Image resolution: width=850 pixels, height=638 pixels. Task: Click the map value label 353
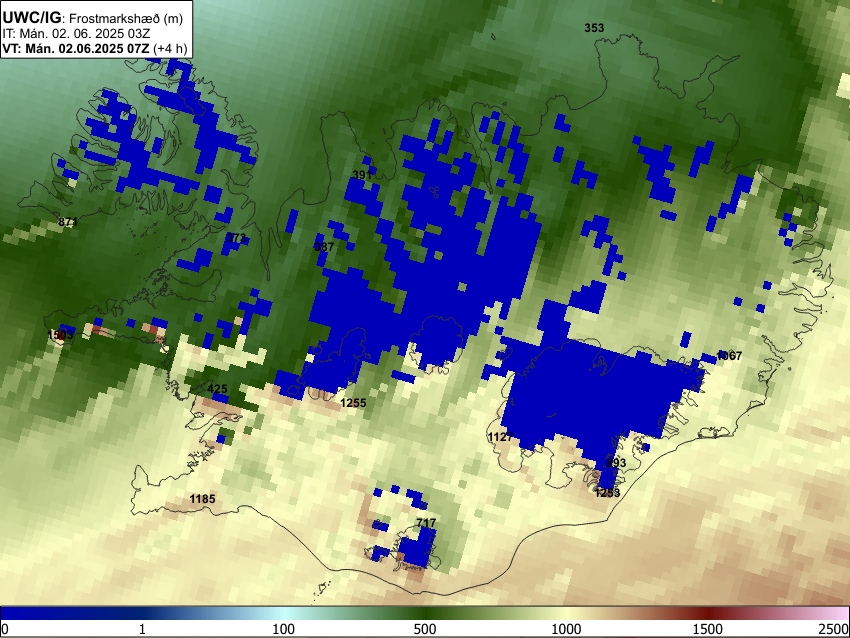(594, 28)
